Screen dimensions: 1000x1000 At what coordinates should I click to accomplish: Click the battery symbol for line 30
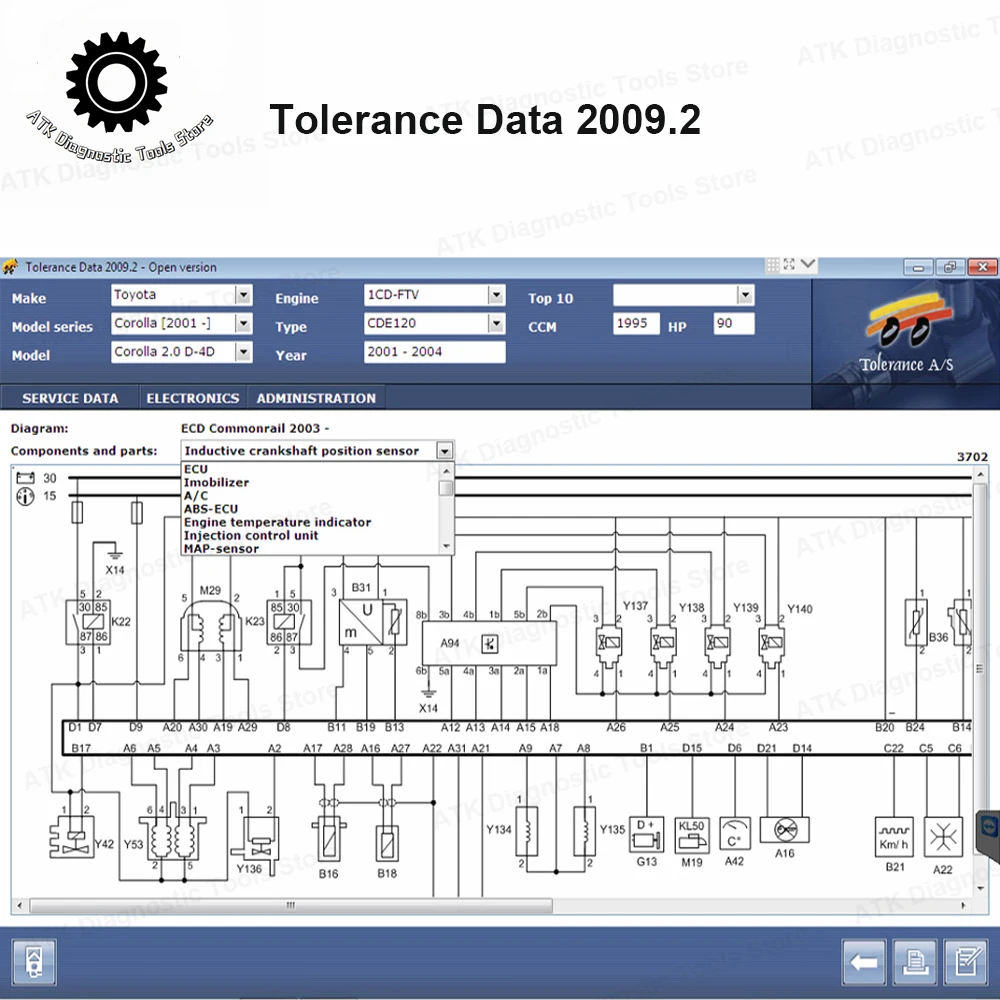click(x=26, y=478)
